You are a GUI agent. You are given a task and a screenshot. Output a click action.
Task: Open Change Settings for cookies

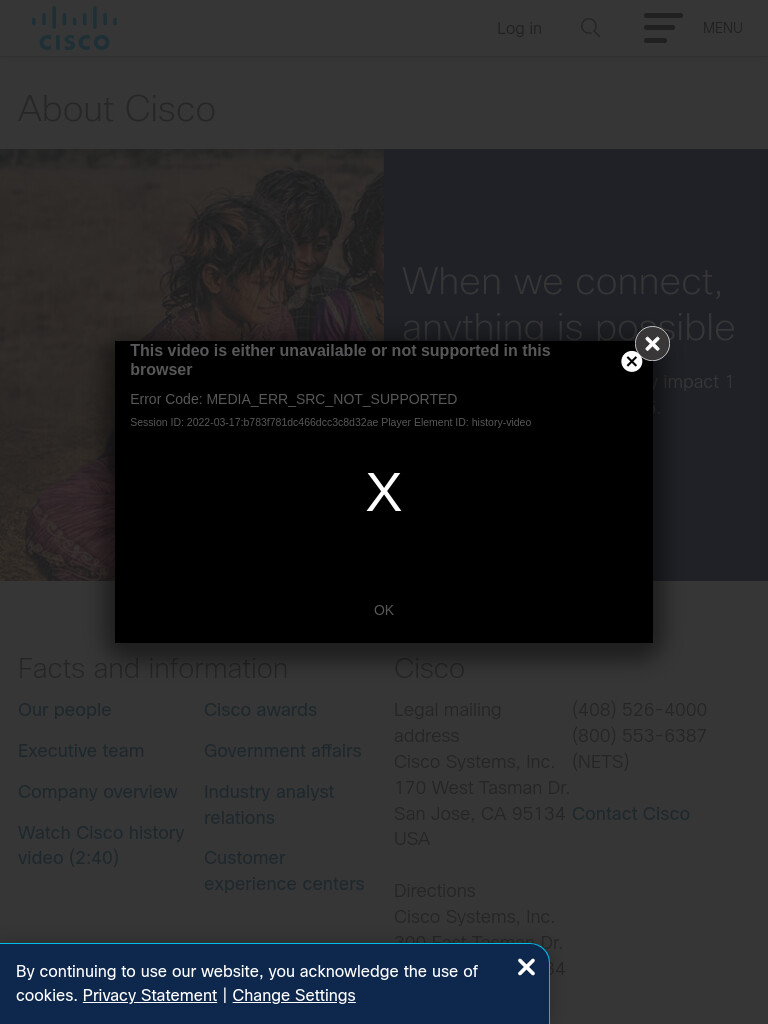[x=294, y=995]
